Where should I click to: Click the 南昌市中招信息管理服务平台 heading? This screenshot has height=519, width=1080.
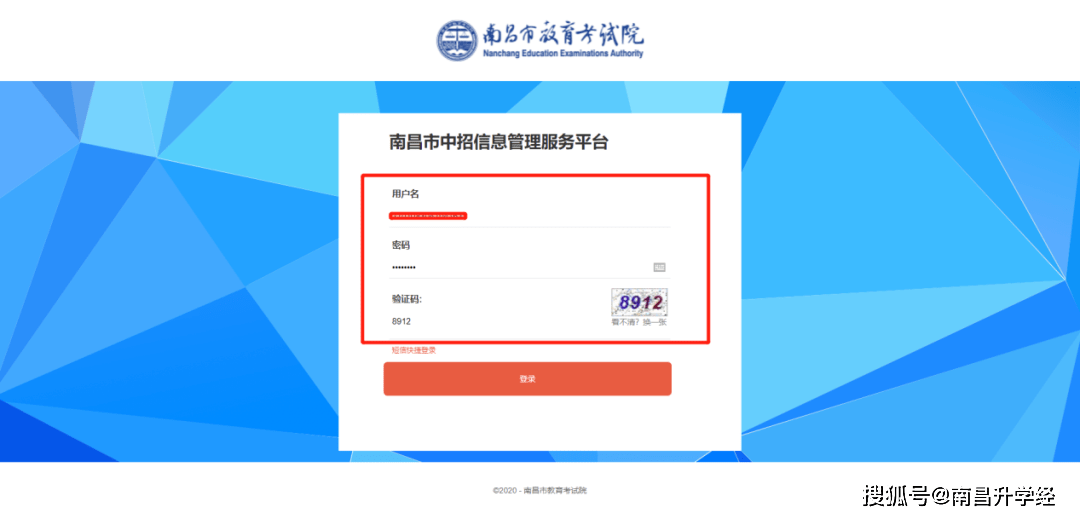tap(499, 143)
